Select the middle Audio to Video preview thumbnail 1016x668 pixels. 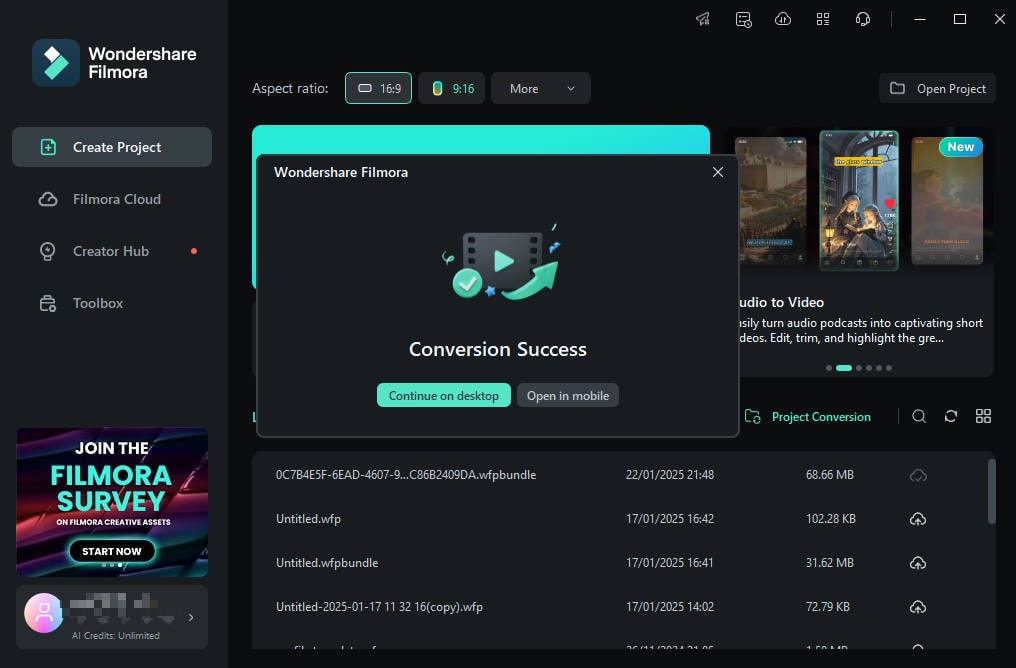tap(859, 200)
